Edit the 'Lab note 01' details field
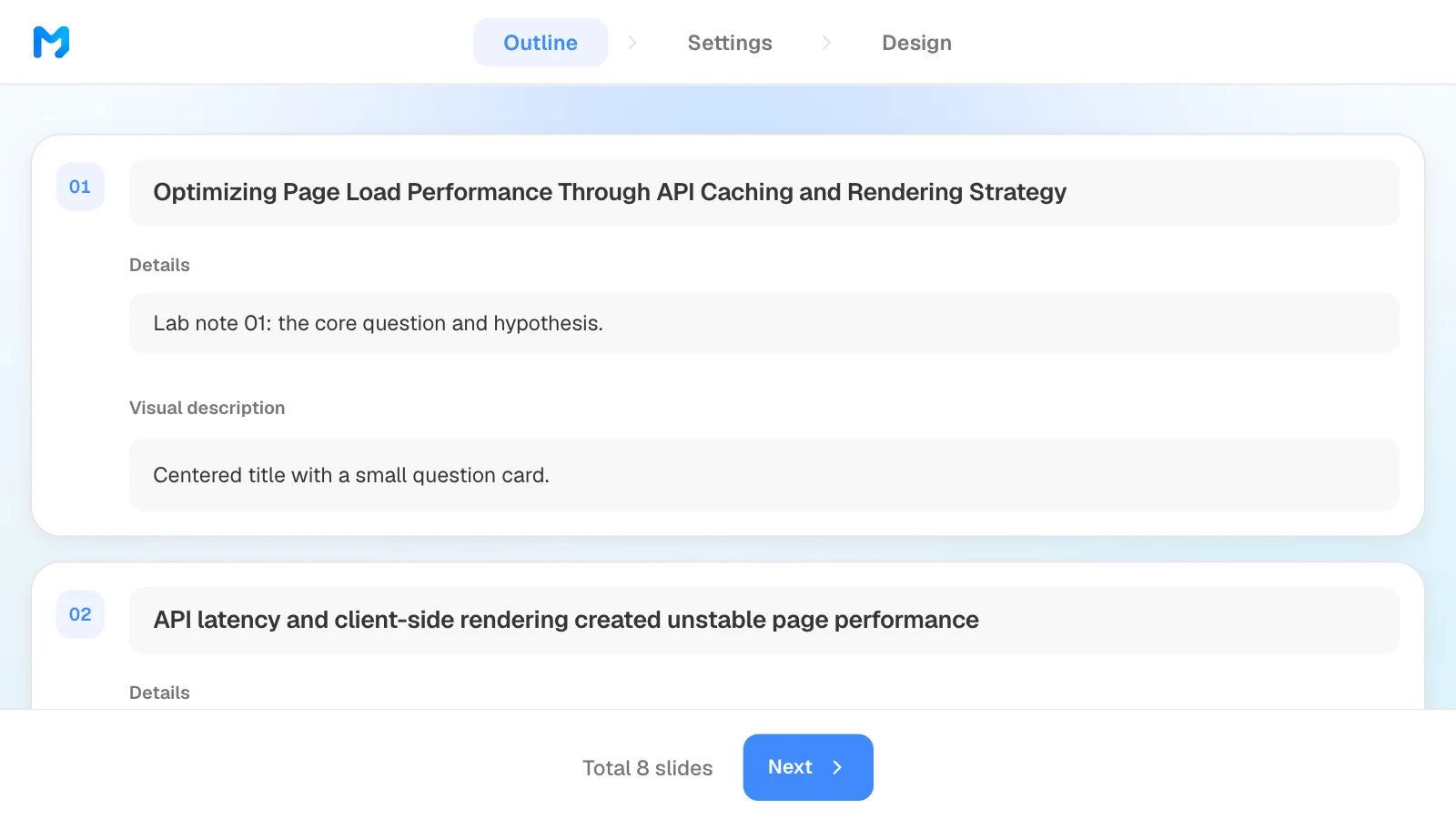Image resolution: width=1456 pixels, height=819 pixels. (x=764, y=323)
